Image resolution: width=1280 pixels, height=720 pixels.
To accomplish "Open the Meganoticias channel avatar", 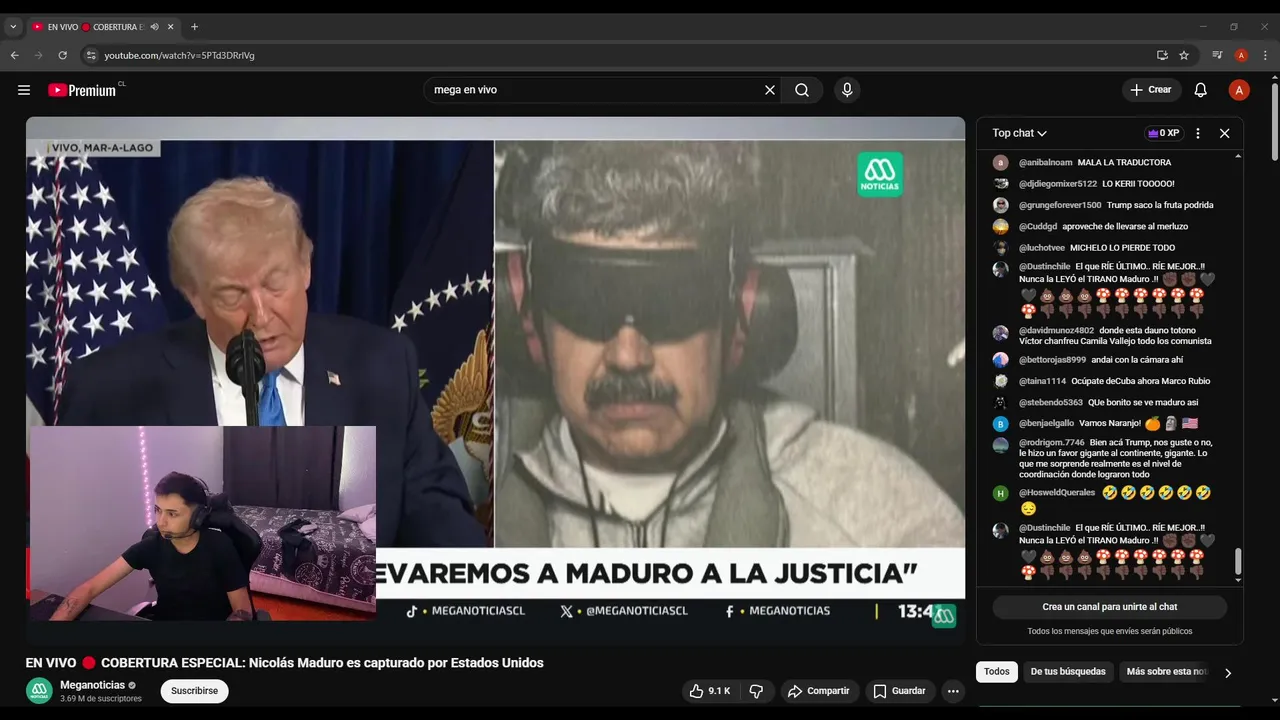I will 39,691.
